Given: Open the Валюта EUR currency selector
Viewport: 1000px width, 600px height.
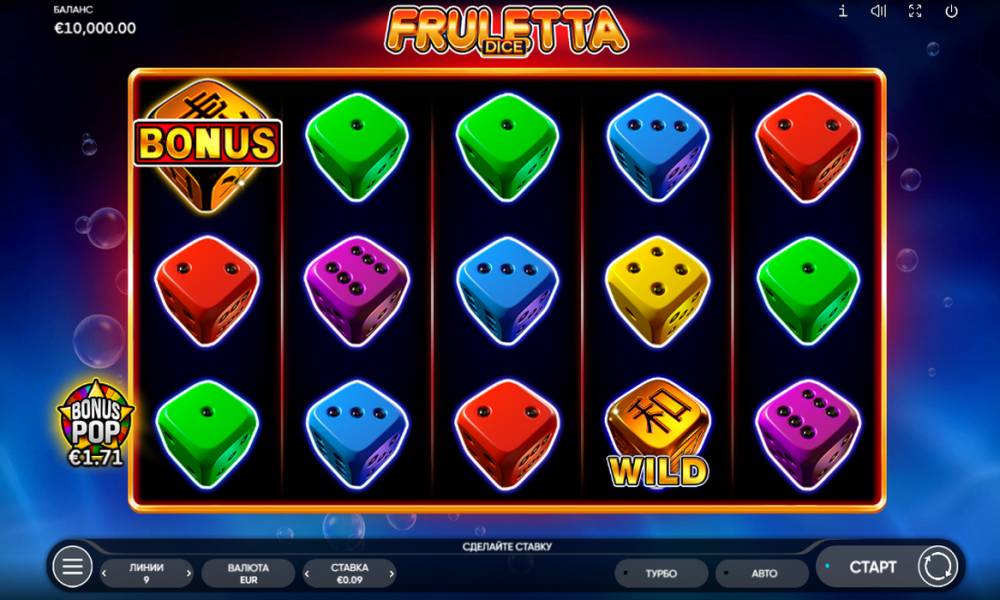Looking at the screenshot, I should pyautogui.click(x=248, y=573).
